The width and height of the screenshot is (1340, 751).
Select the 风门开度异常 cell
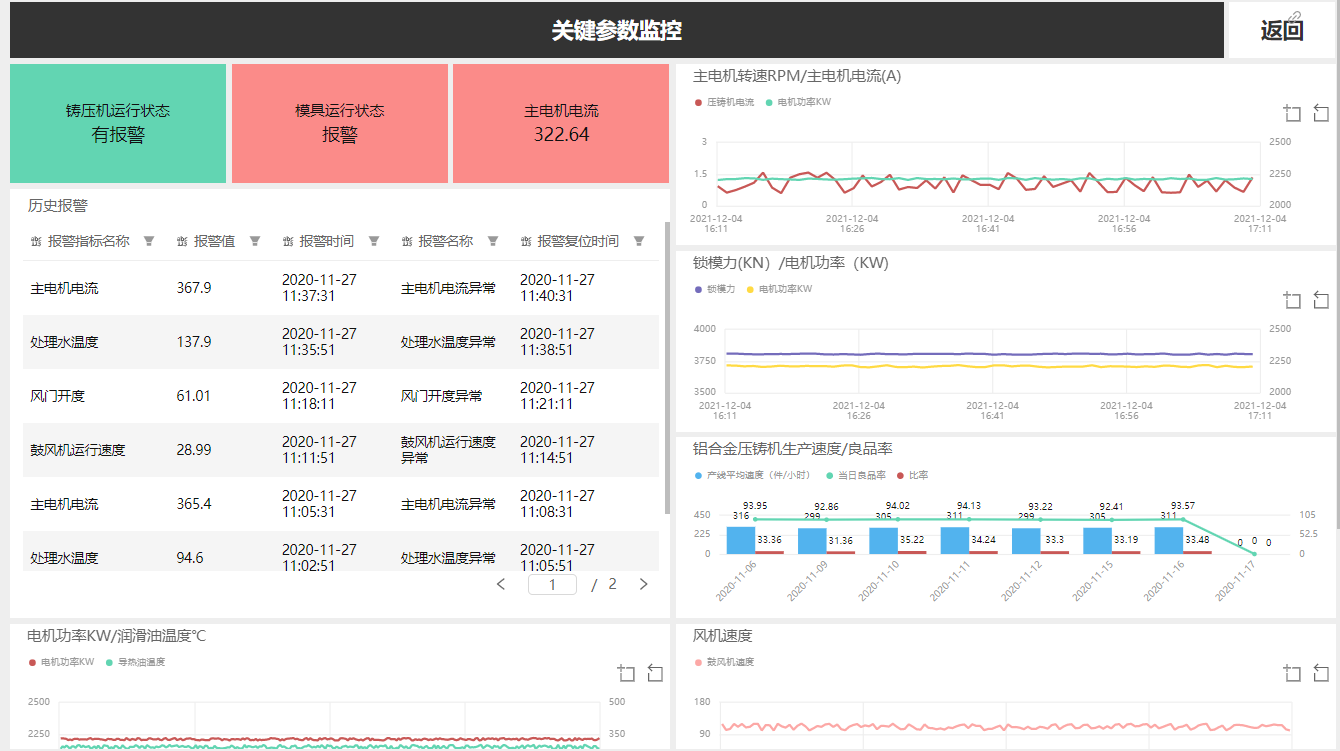click(x=441, y=396)
